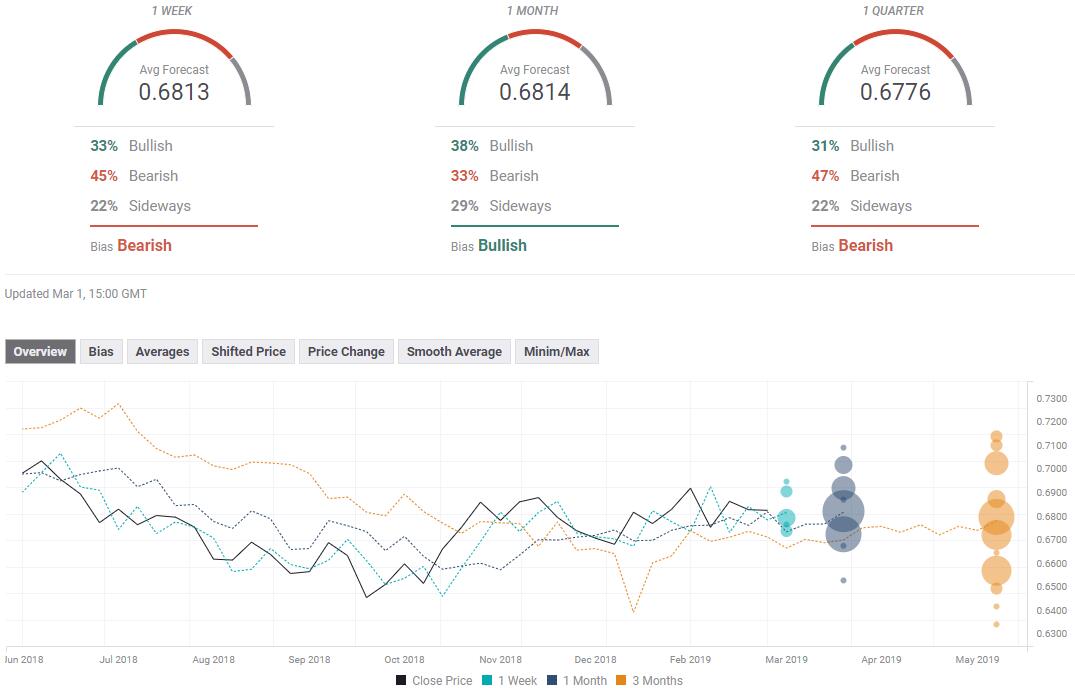The height and width of the screenshot is (688, 1075).
Task: Select the largest orange 3 Months bubble
Action: (x=996, y=518)
